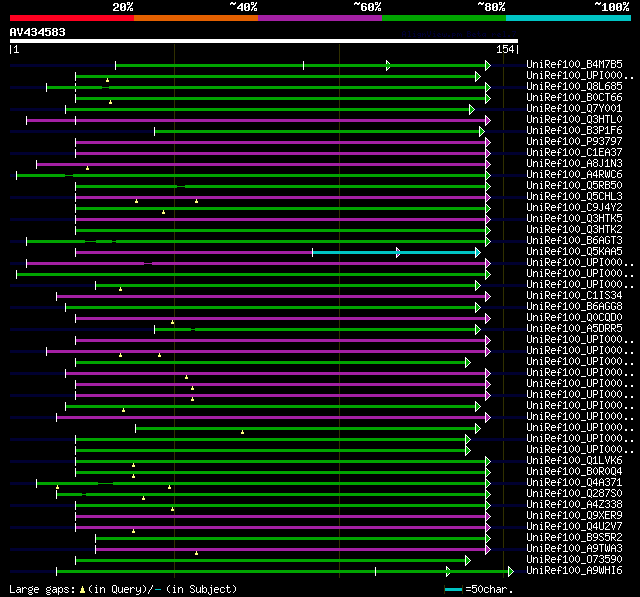
Task: Open hit UniRef100_B4M7B5
Action: coord(574,64)
